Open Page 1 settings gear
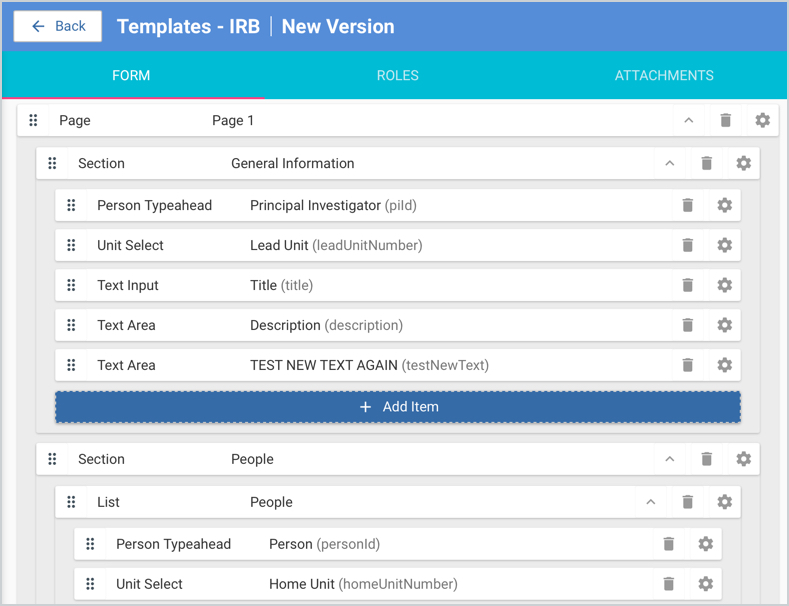 tap(762, 120)
